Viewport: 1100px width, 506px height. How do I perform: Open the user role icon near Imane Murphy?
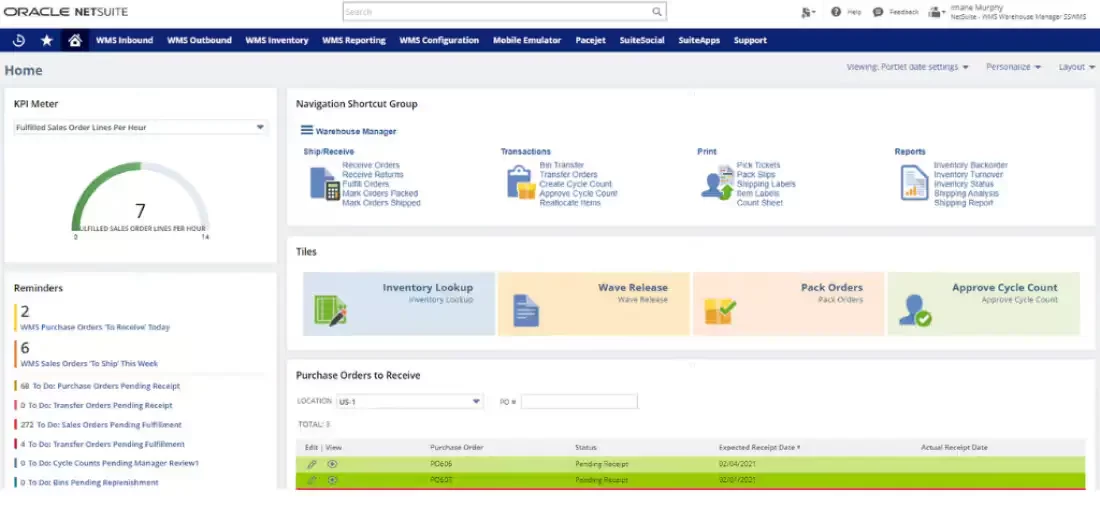pyautogui.click(x=937, y=12)
